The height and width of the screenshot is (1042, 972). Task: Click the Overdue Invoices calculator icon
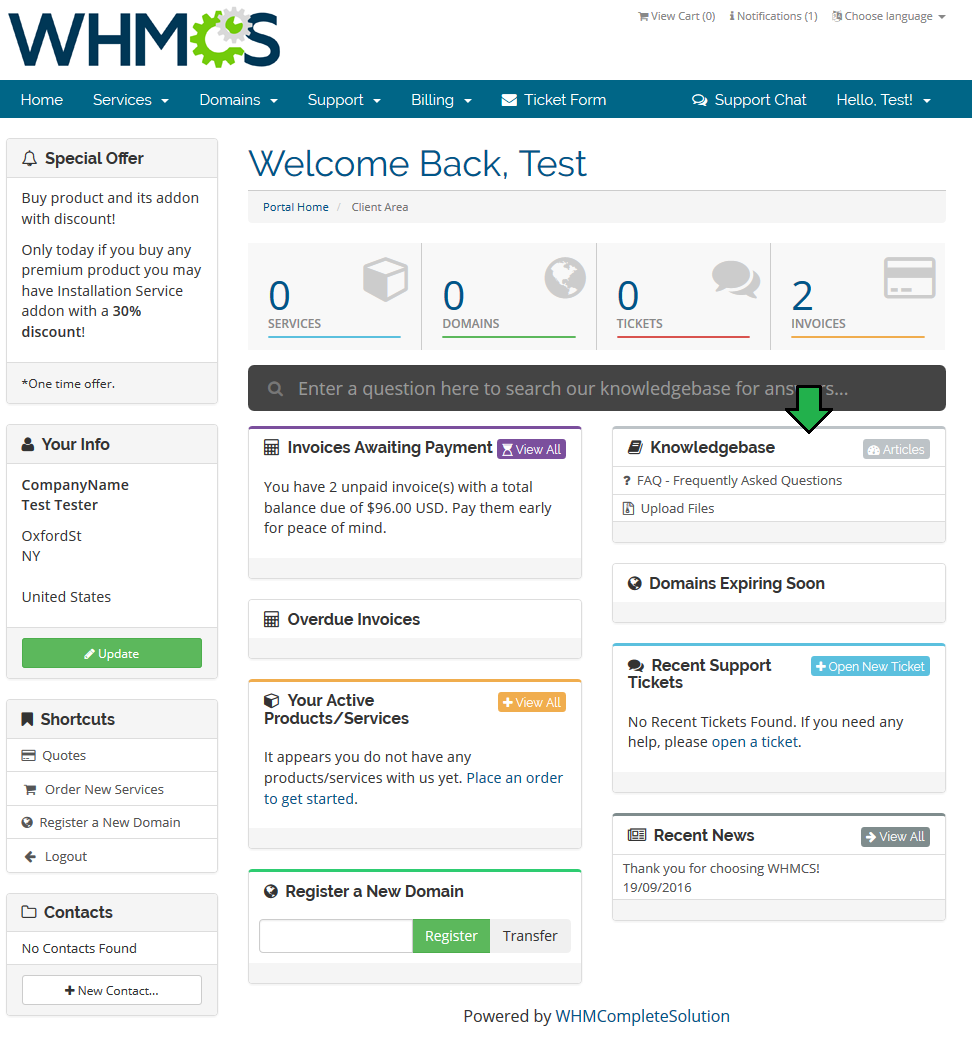(x=271, y=619)
